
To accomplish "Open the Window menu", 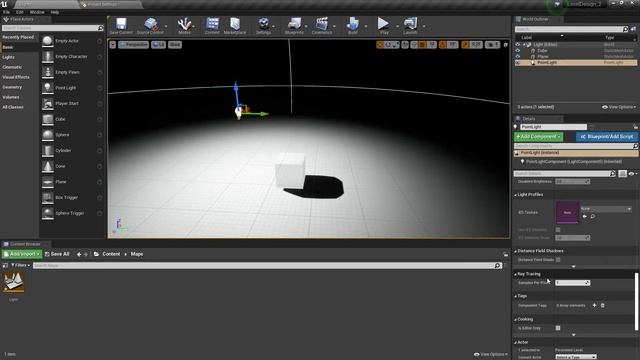I will (x=37, y=12).
